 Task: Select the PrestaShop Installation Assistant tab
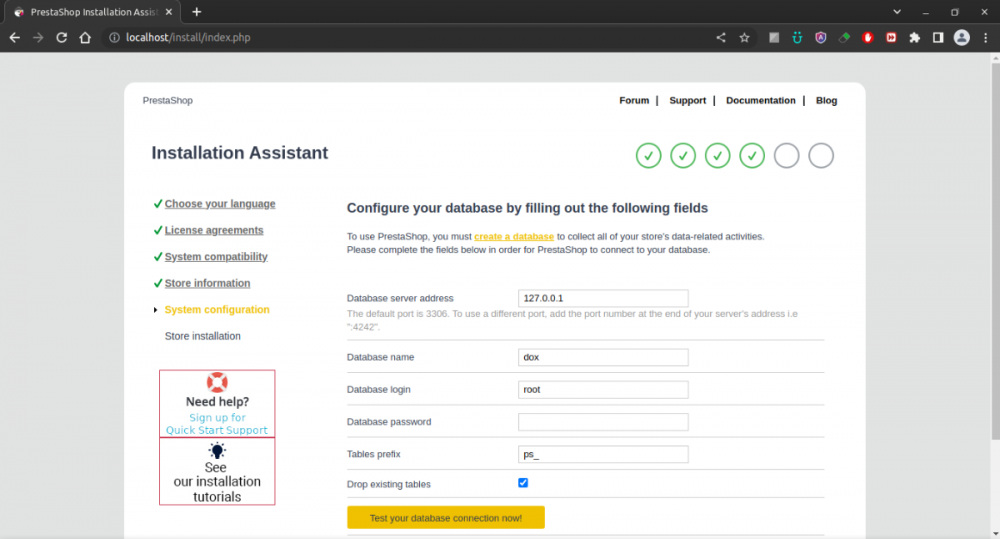(x=90, y=12)
